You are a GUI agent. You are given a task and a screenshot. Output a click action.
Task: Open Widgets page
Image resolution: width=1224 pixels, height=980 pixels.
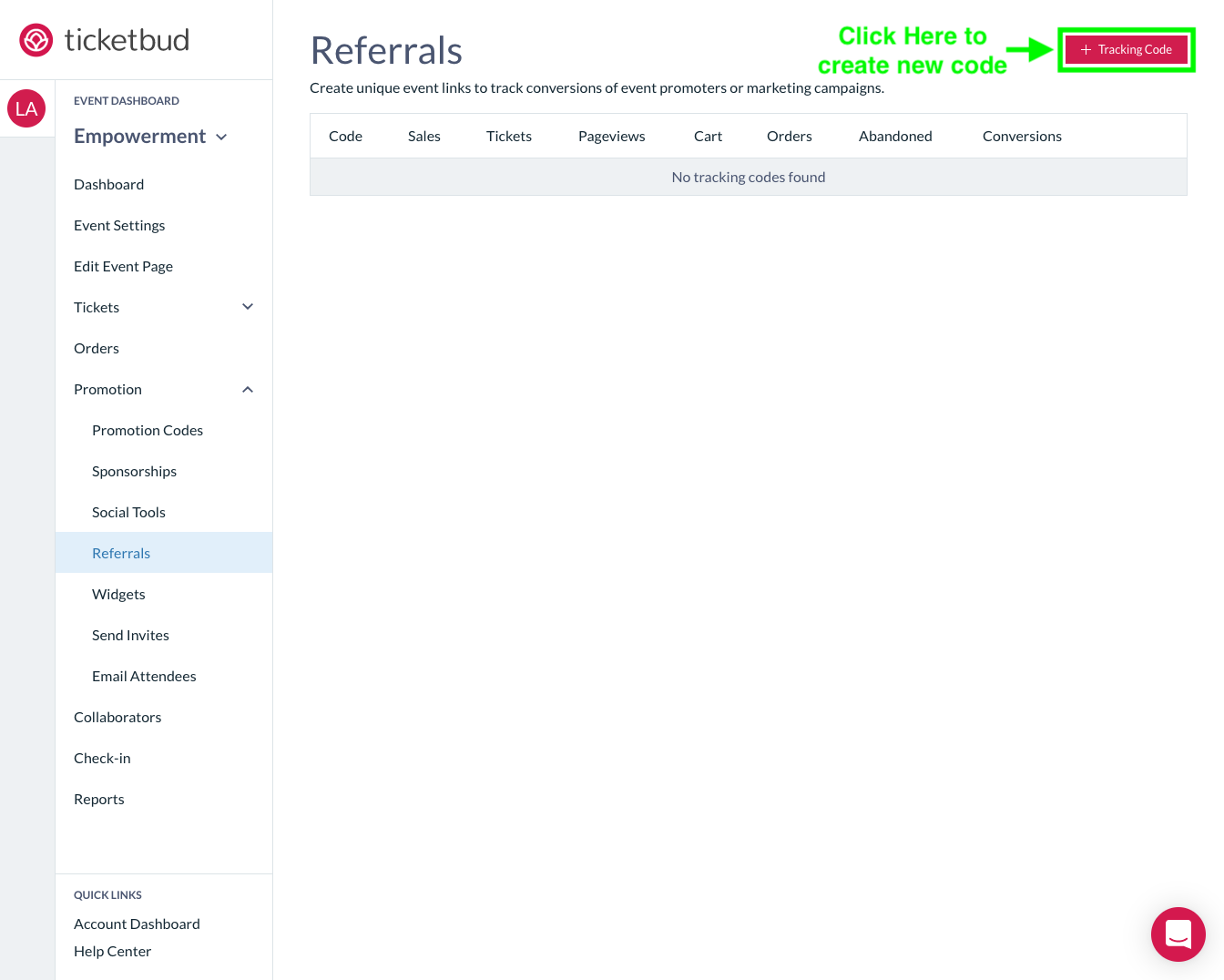point(118,594)
